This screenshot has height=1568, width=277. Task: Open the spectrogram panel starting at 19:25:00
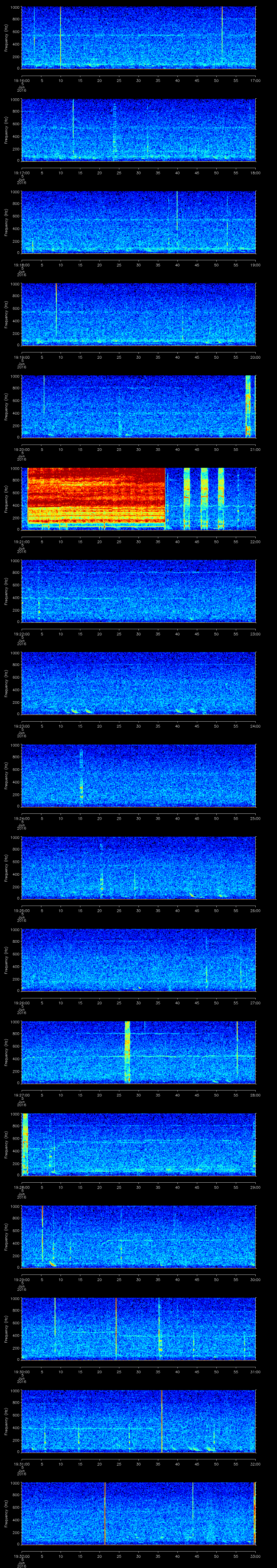(139, 868)
